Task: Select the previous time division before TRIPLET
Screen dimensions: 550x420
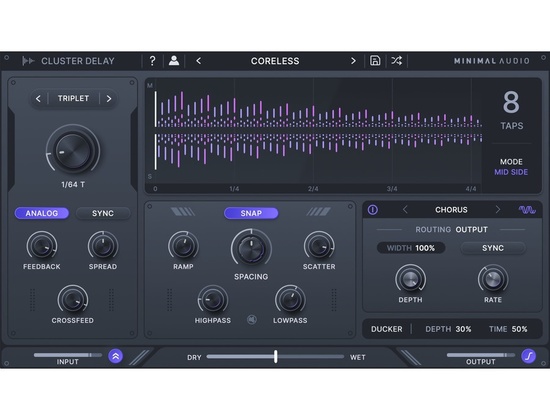Action: pyautogui.click(x=38, y=99)
